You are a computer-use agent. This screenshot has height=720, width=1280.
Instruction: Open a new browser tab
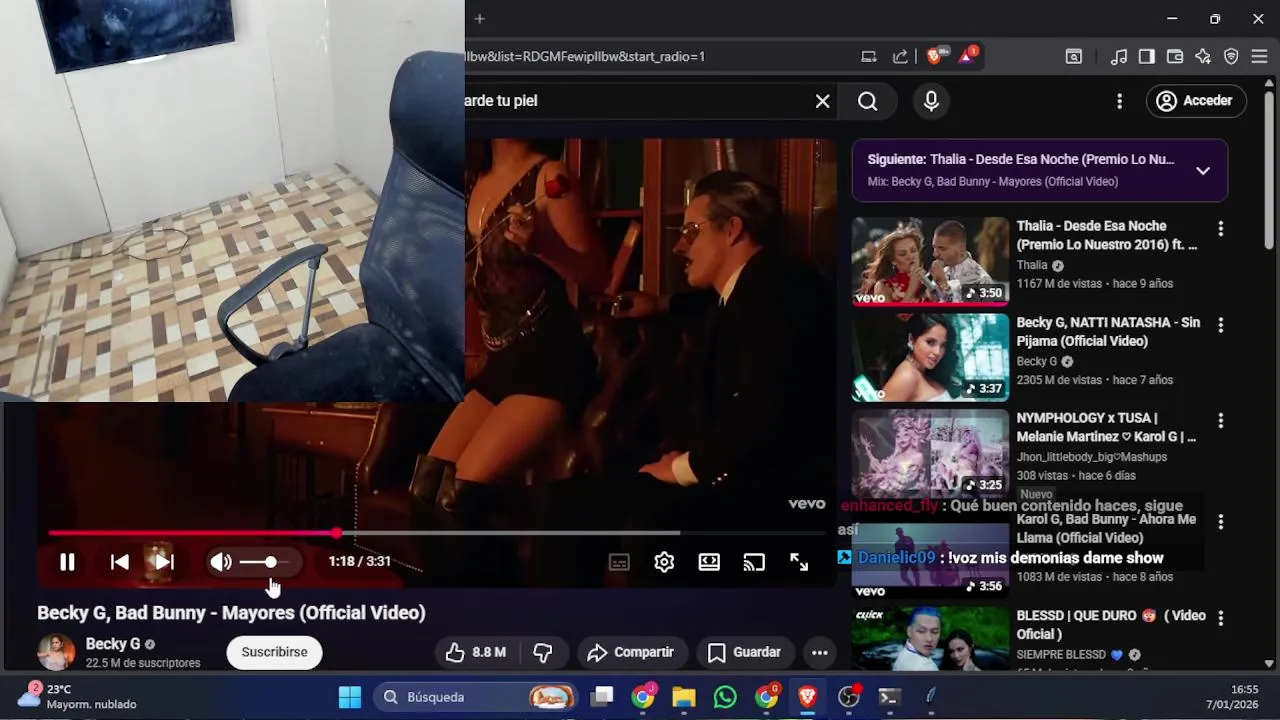[x=480, y=18]
